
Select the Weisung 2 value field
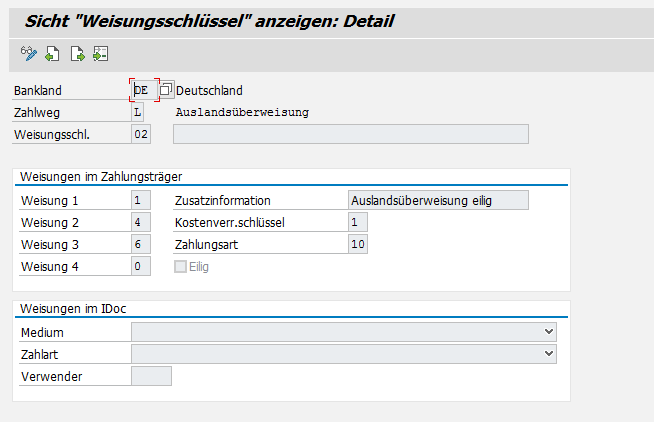click(141, 222)
